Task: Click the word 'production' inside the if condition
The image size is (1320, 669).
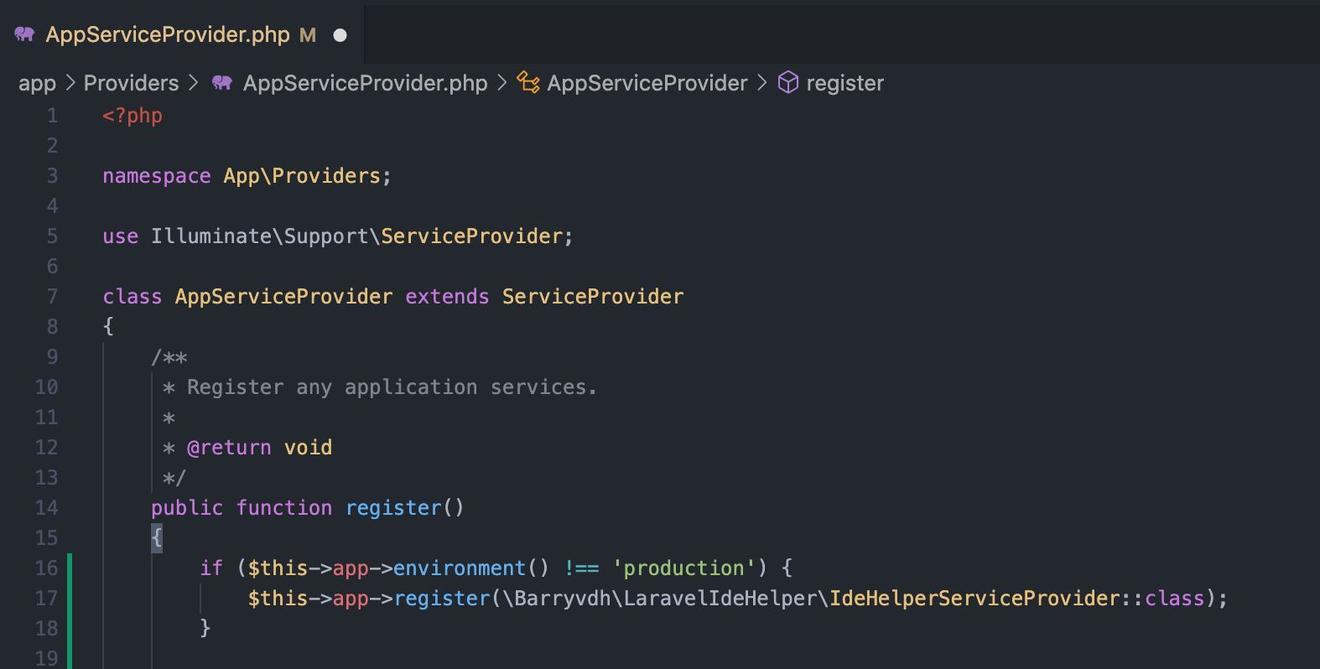Action: 683,567
